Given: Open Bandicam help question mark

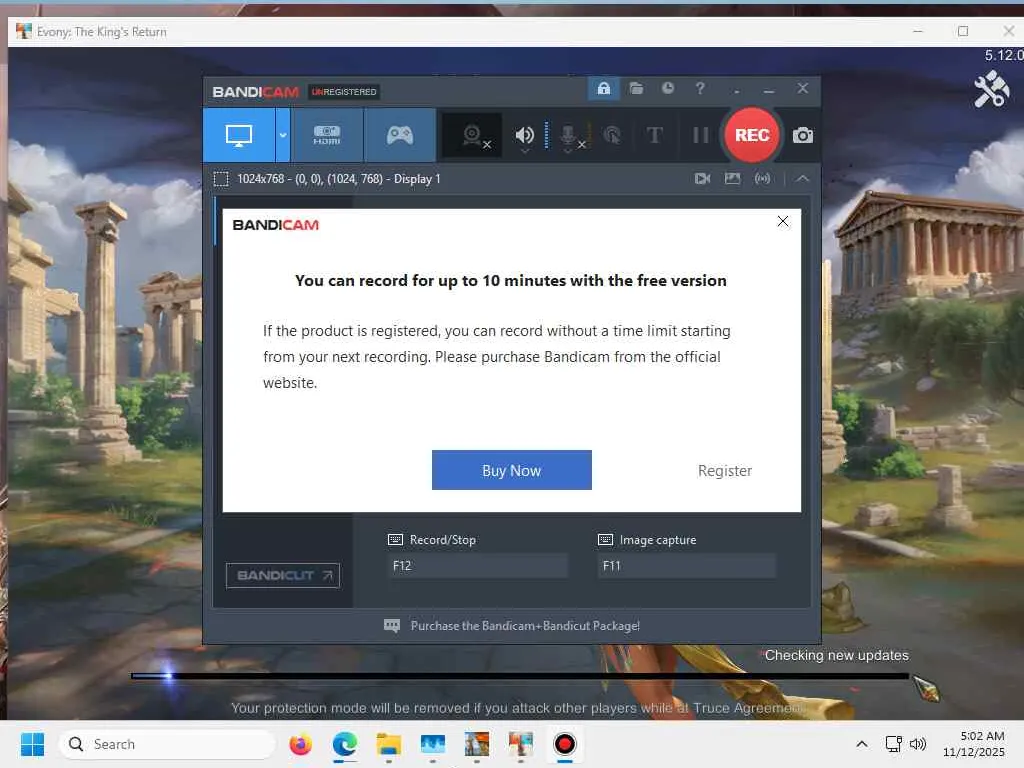Looking at the screenshot, I should pos(700,88).
